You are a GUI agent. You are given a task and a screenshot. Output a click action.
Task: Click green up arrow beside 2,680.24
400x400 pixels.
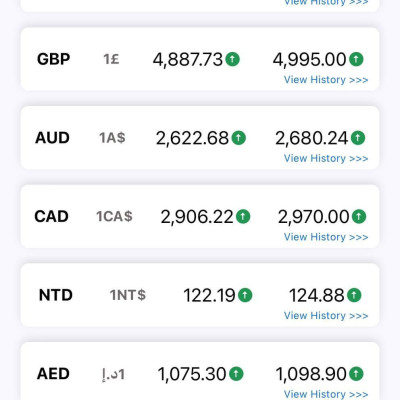[x=358, y=138]
